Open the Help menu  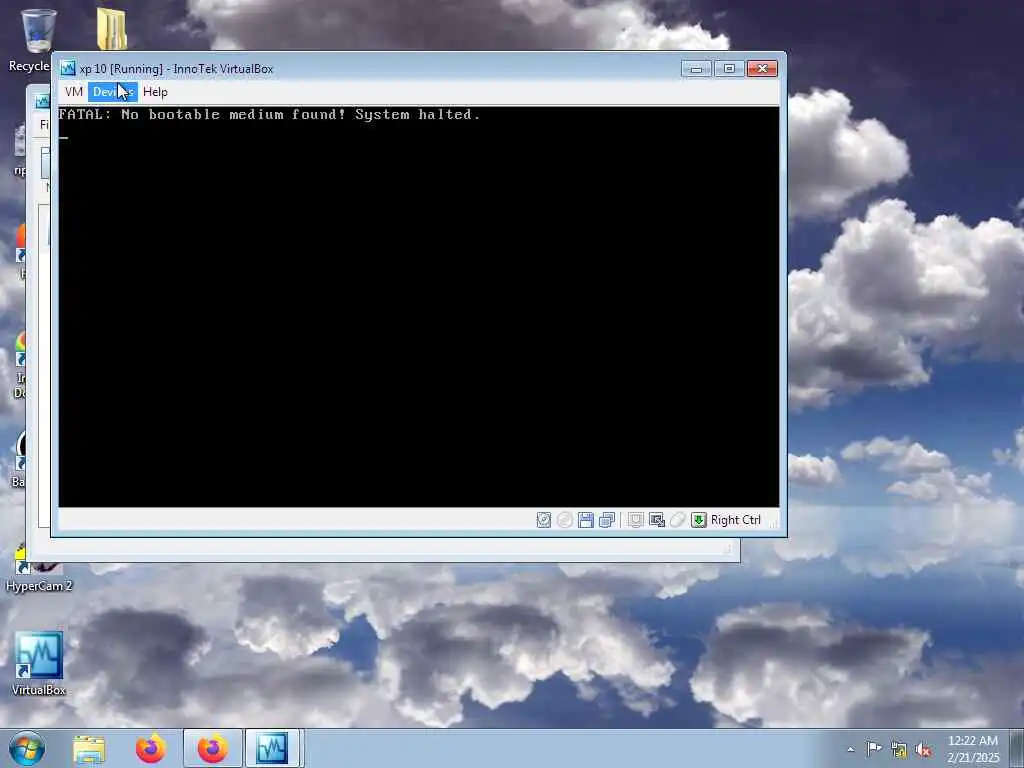click(155, 92)
